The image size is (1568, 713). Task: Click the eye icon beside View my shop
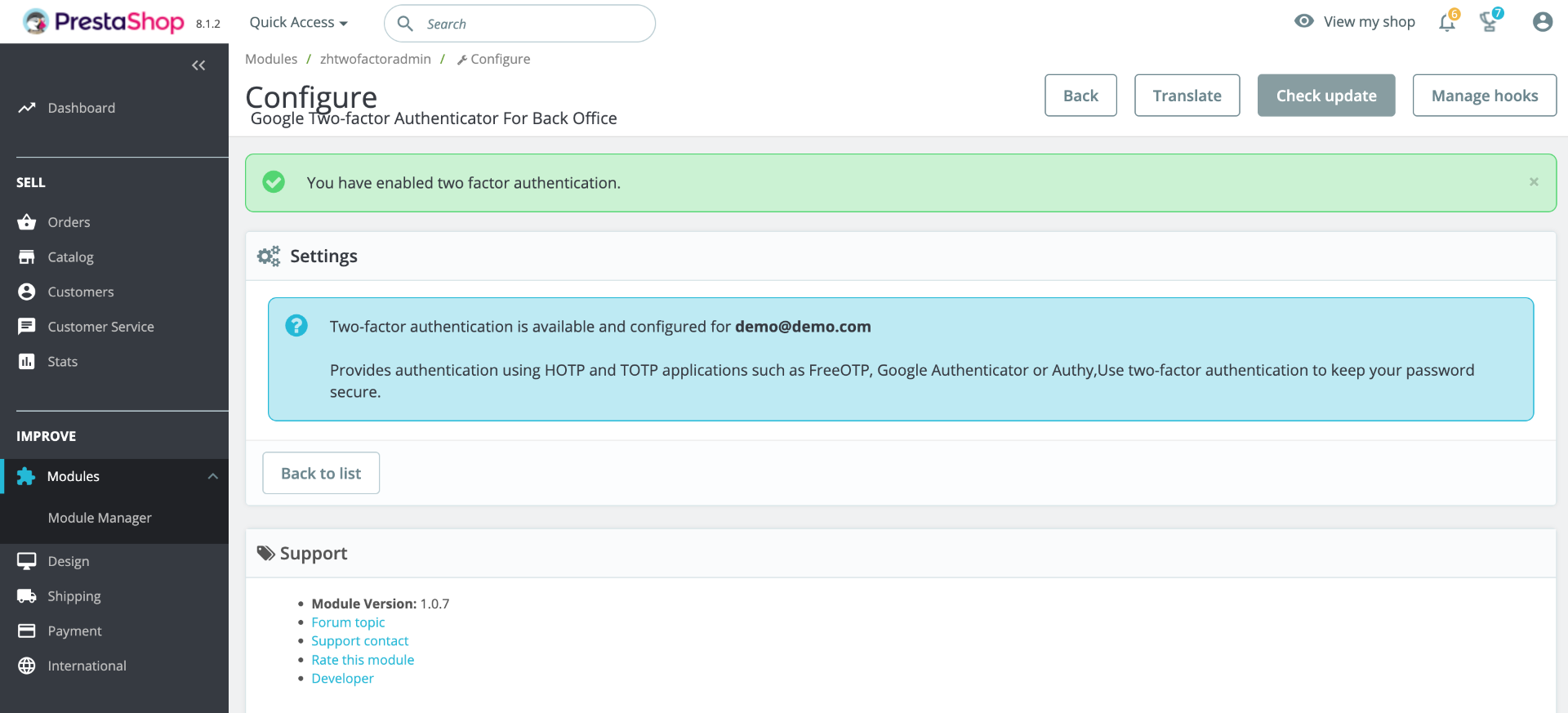coord(1304,21)
